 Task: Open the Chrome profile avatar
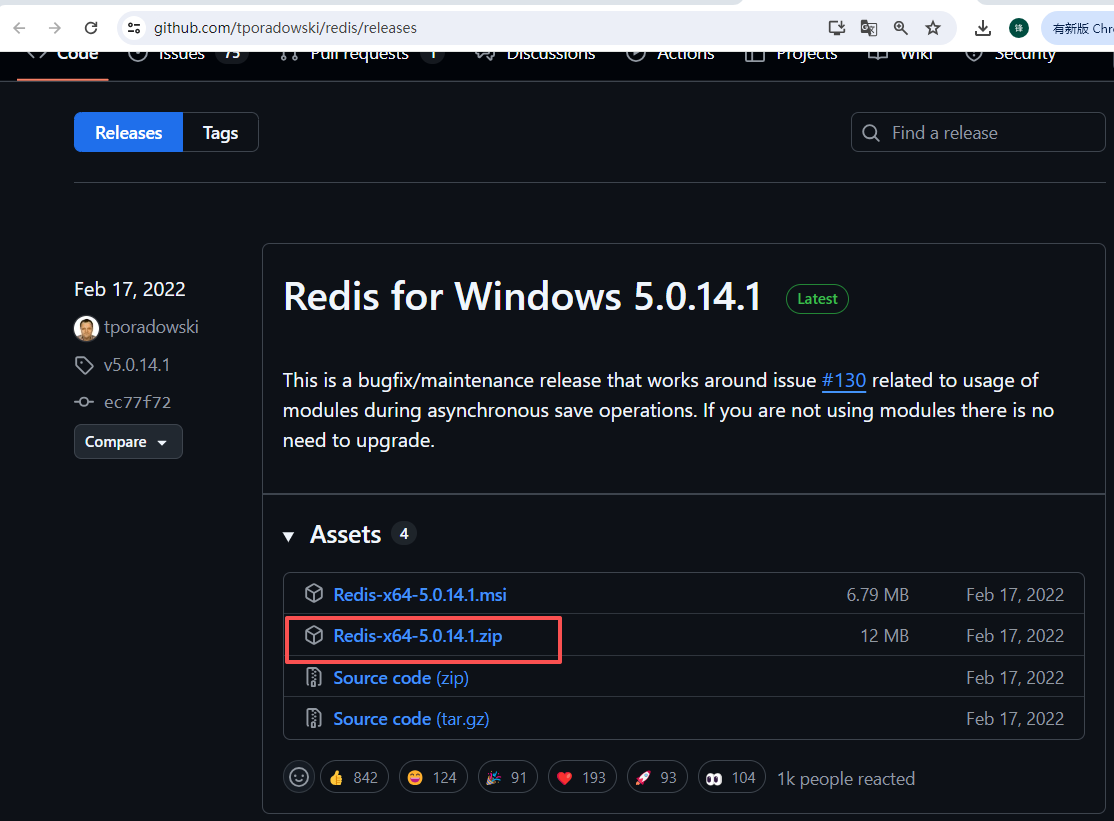click(1019, 28)
